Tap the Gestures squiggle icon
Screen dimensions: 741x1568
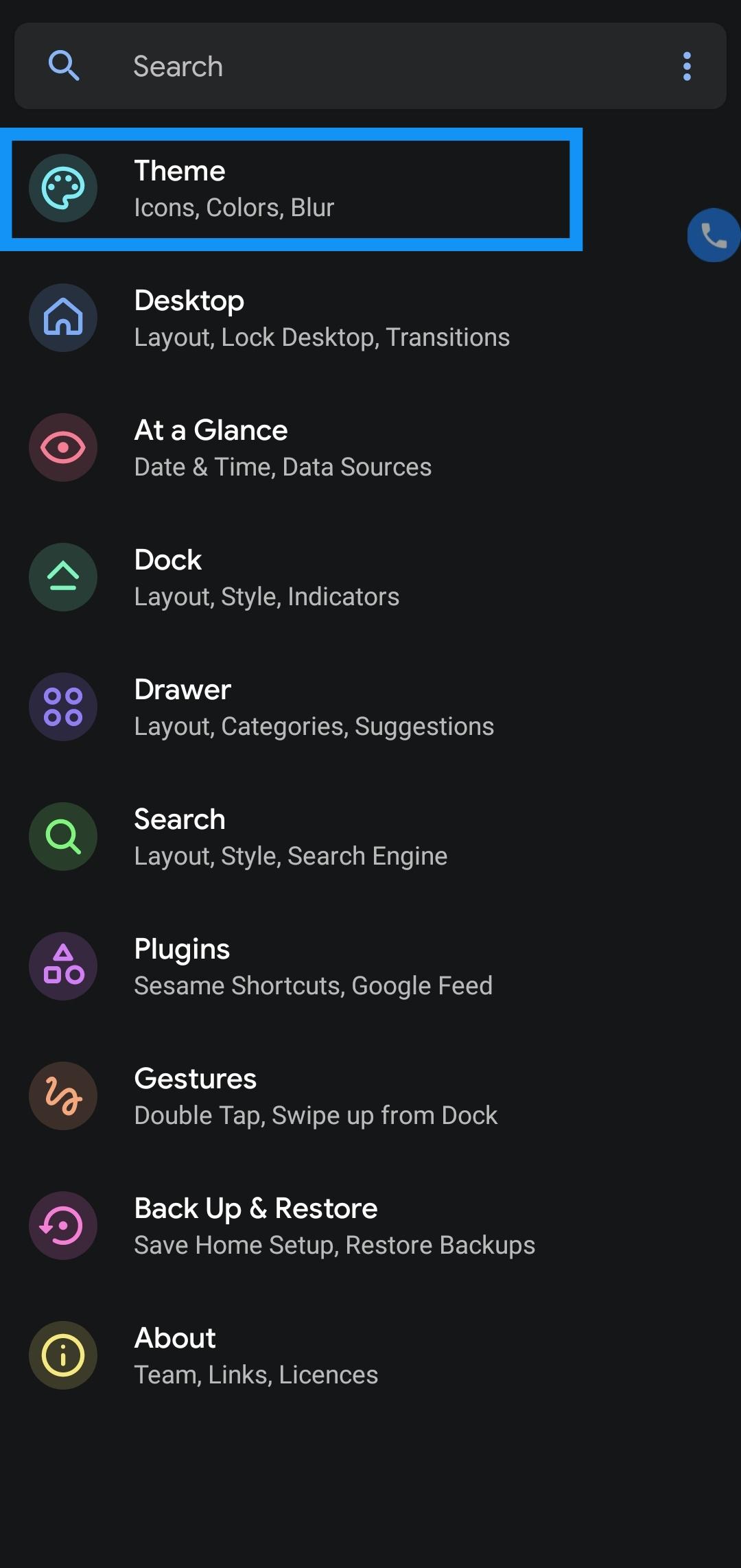(63, 1096)
